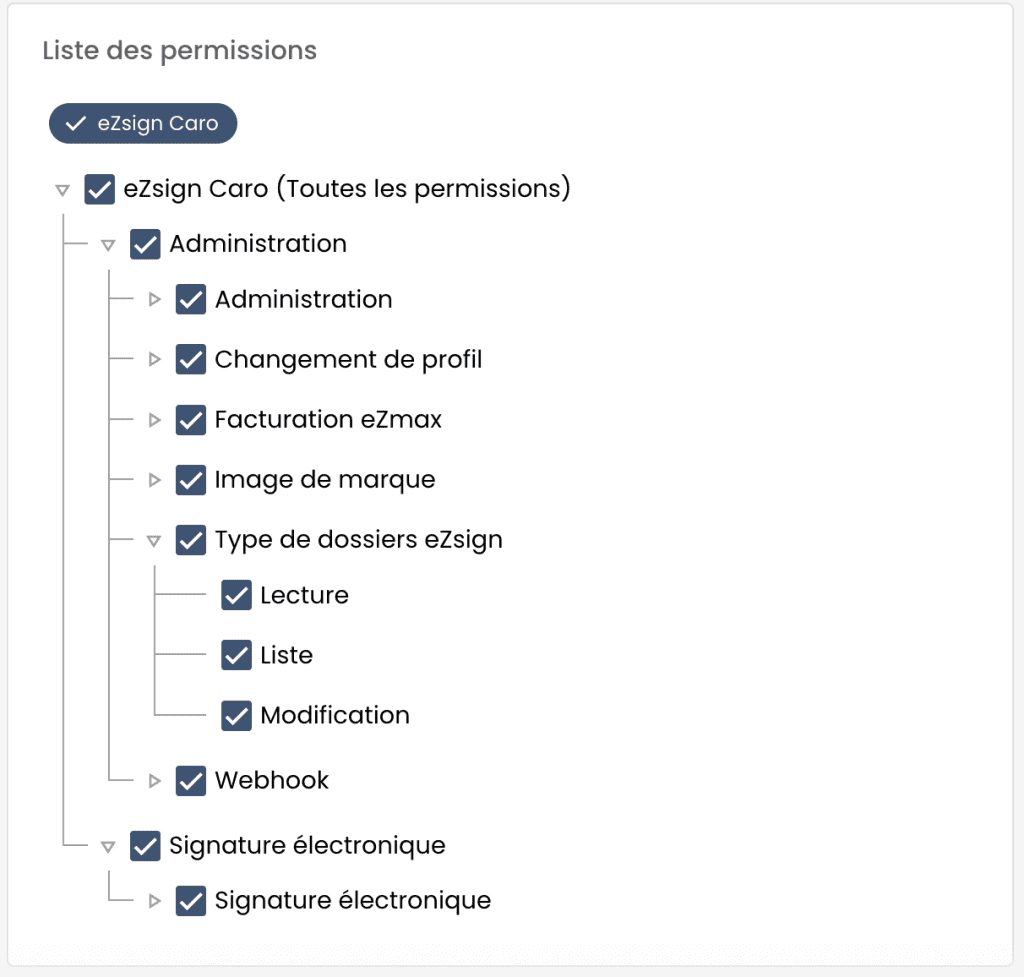Uncheck the Lecture permission
The width and height of the screenshot is (1024, 977).
coord(236,595)
